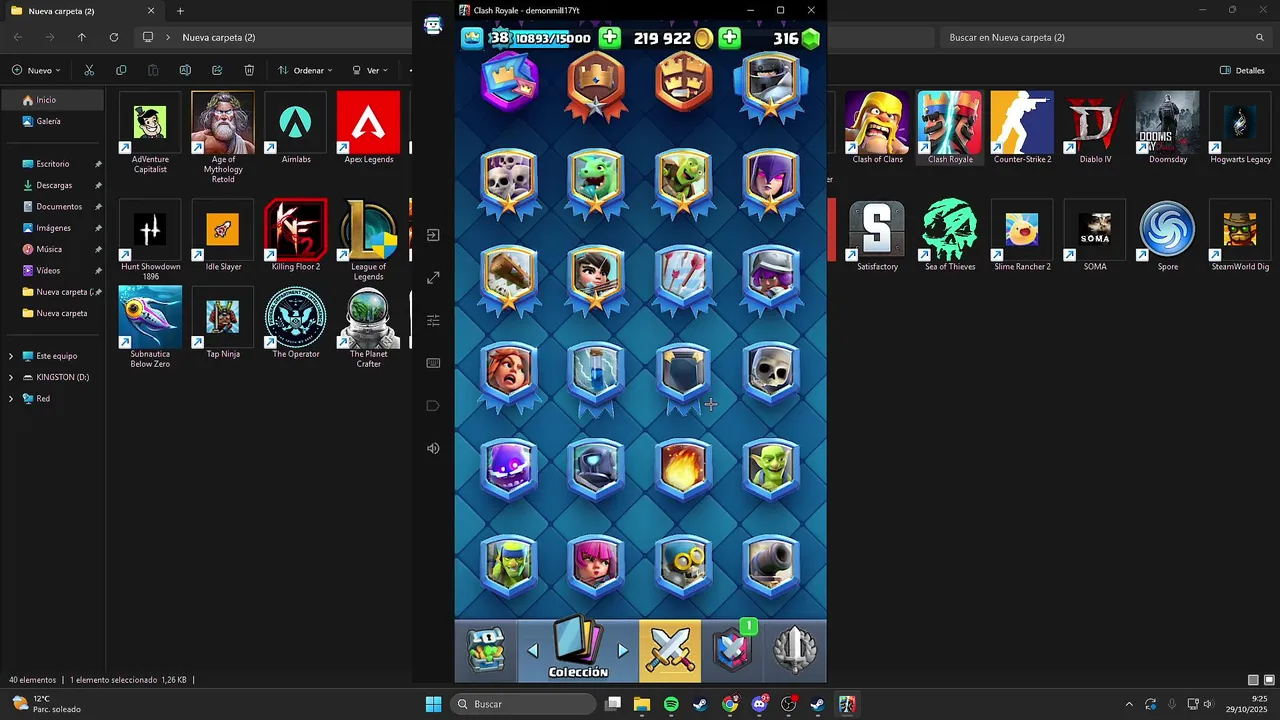The height and width of the screenshot is (720, 1280).
Task: Open Subnautica Below Zero shortcut
Action: [150, 328]
